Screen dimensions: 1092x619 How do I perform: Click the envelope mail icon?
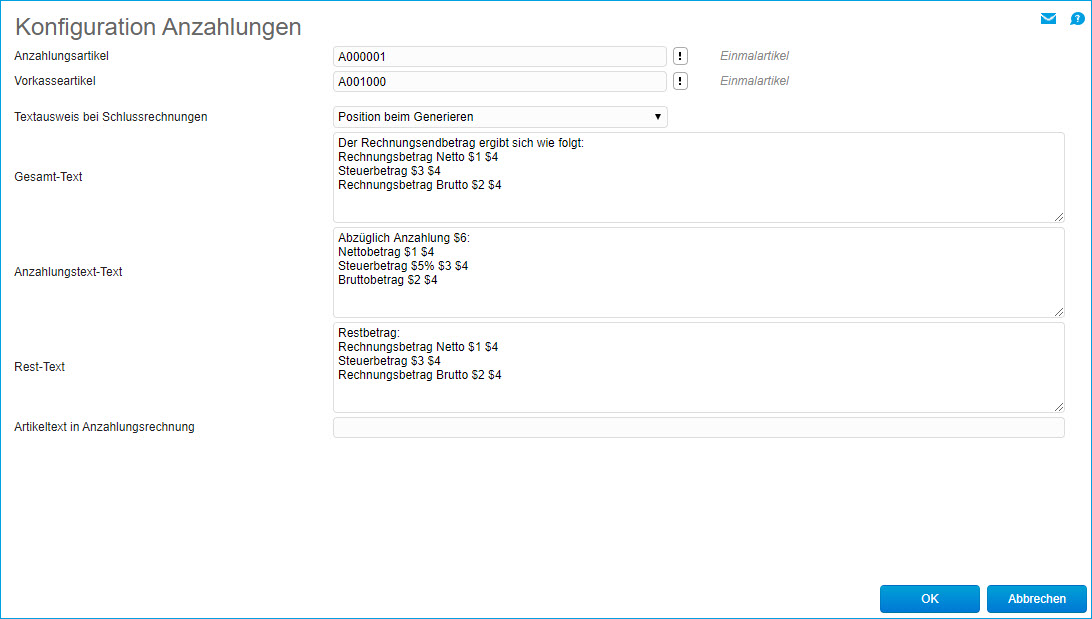[x=1048, y=18]
